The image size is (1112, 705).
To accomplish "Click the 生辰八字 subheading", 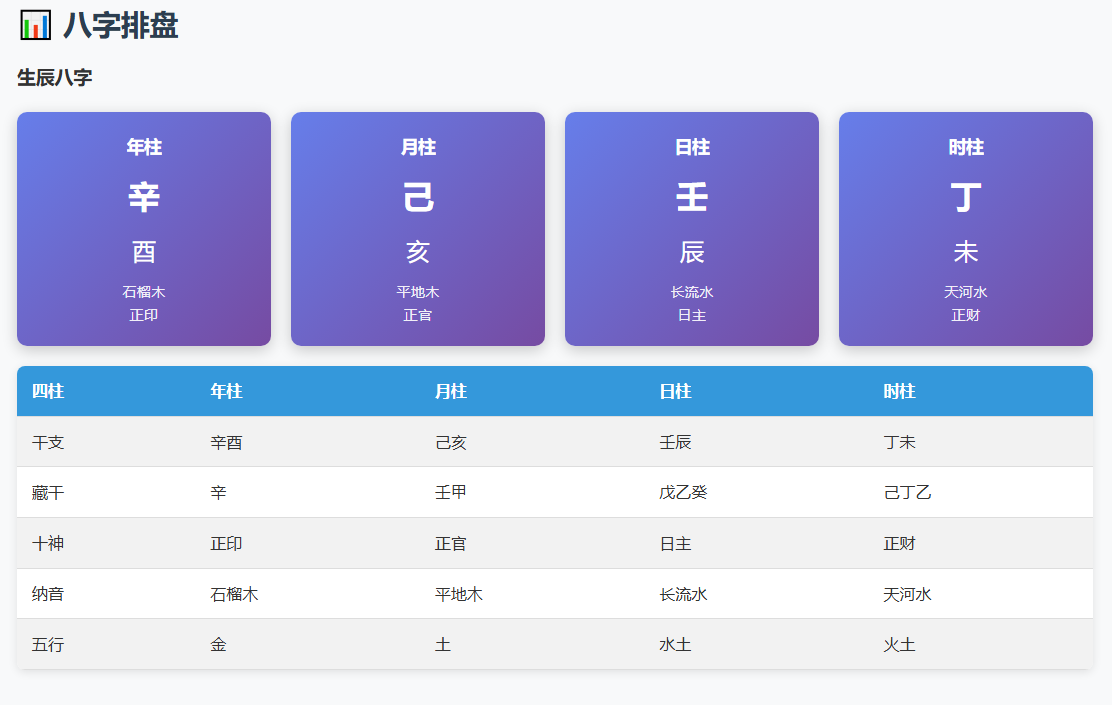I will [x=55, y=78].
